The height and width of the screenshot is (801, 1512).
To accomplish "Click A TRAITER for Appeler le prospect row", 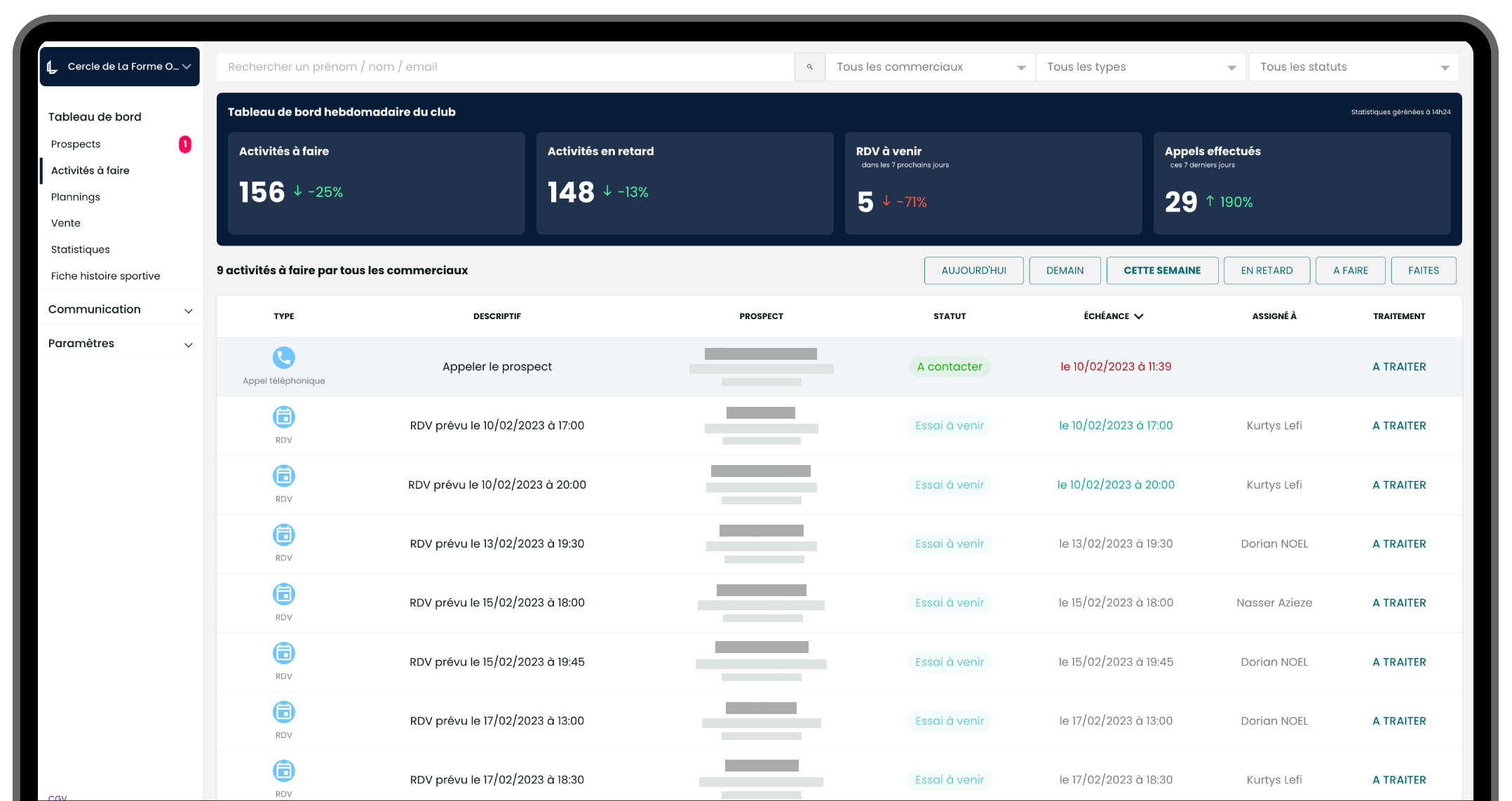I will [1399, 367].
